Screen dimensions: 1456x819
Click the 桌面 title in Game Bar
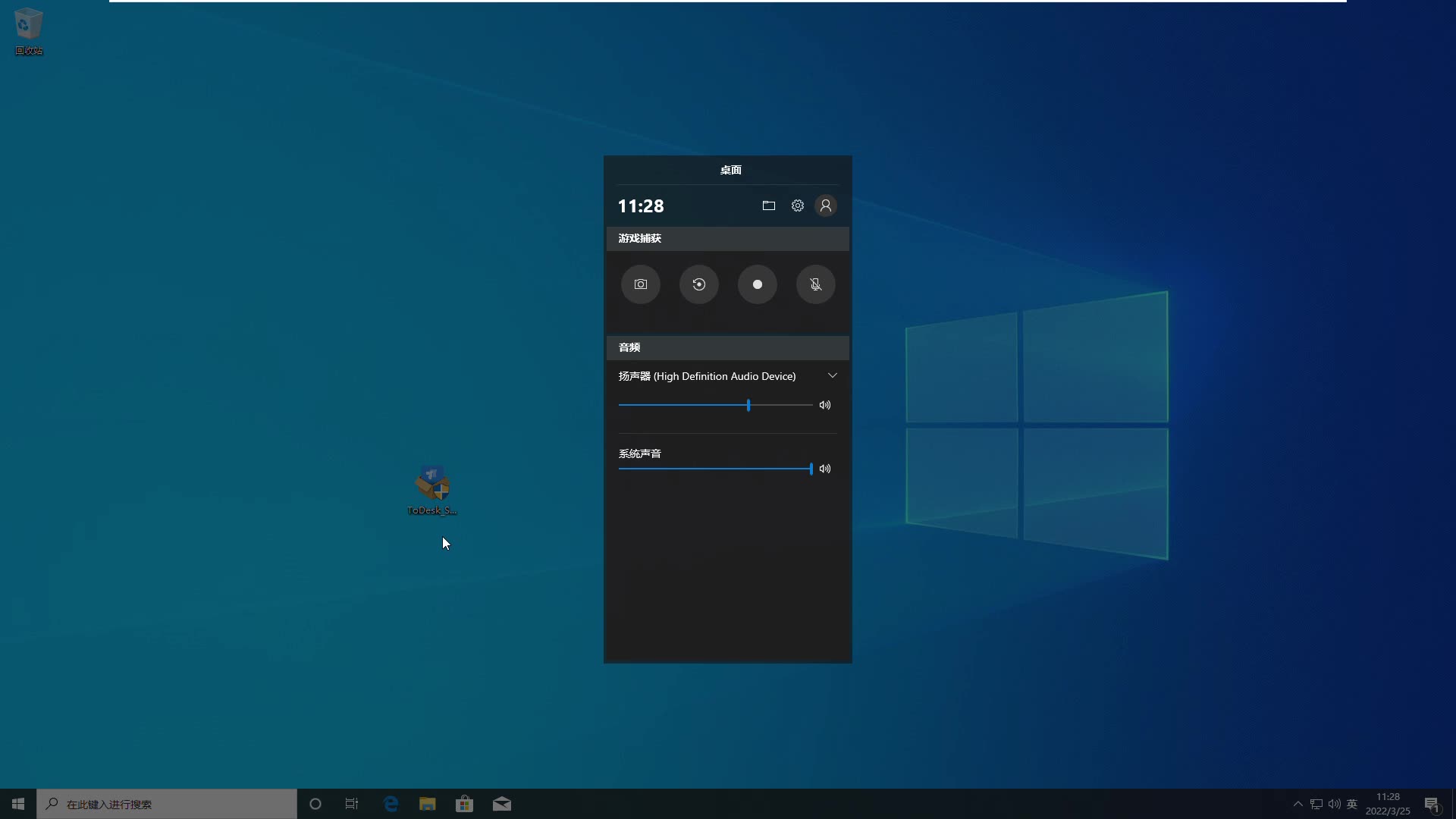pos(731,170)
